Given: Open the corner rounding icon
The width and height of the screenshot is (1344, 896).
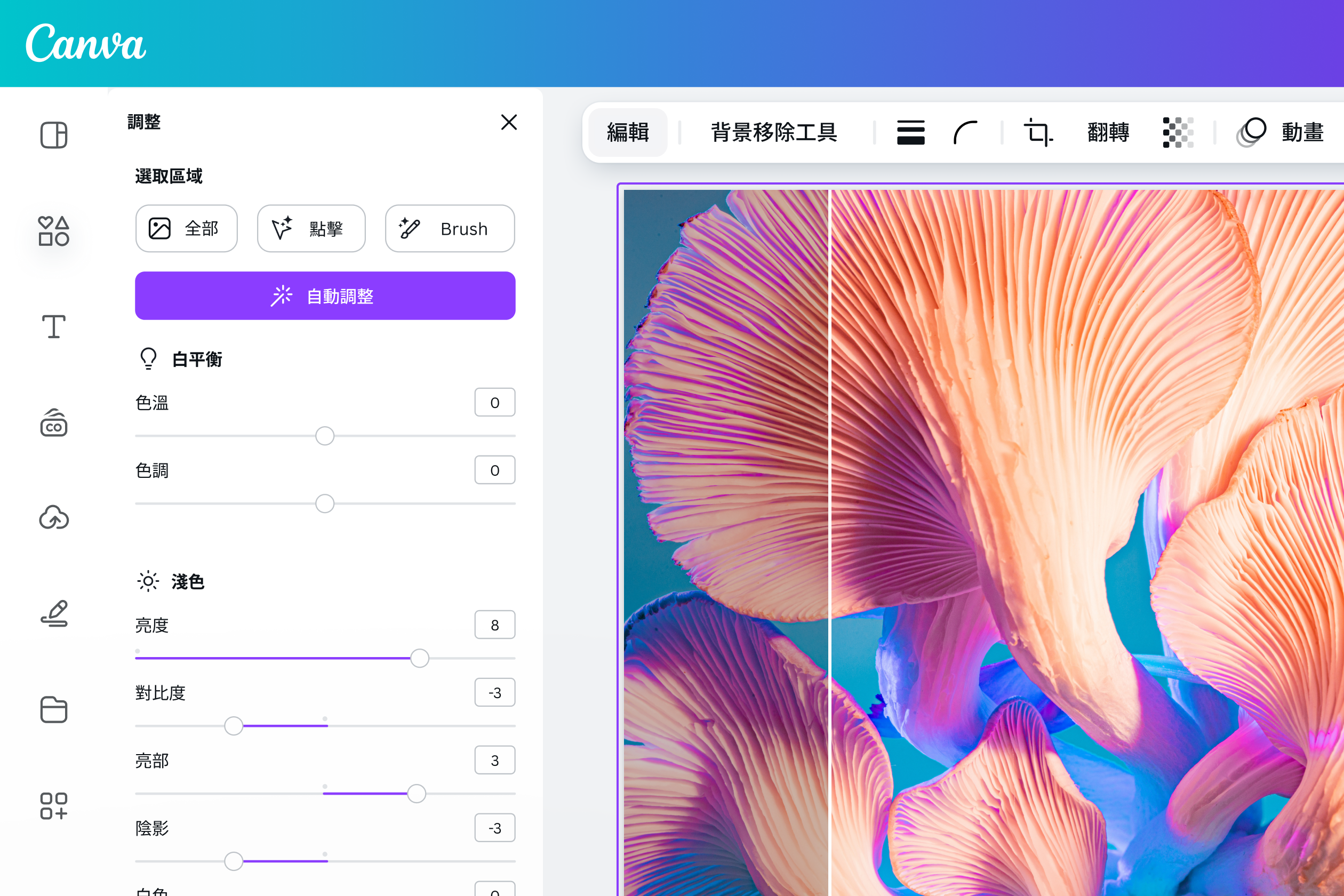Looking at the screenshot, I should point(965,133).
